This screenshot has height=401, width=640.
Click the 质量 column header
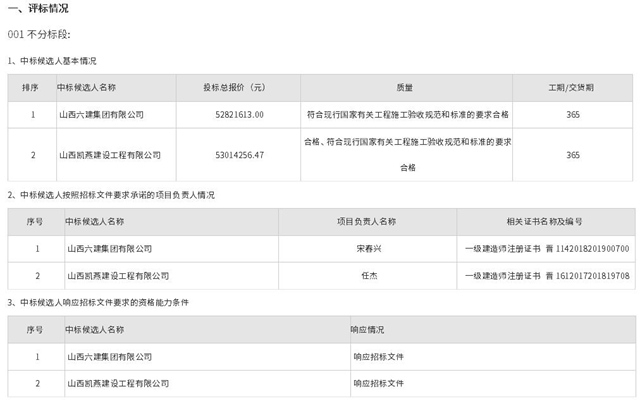404,87
